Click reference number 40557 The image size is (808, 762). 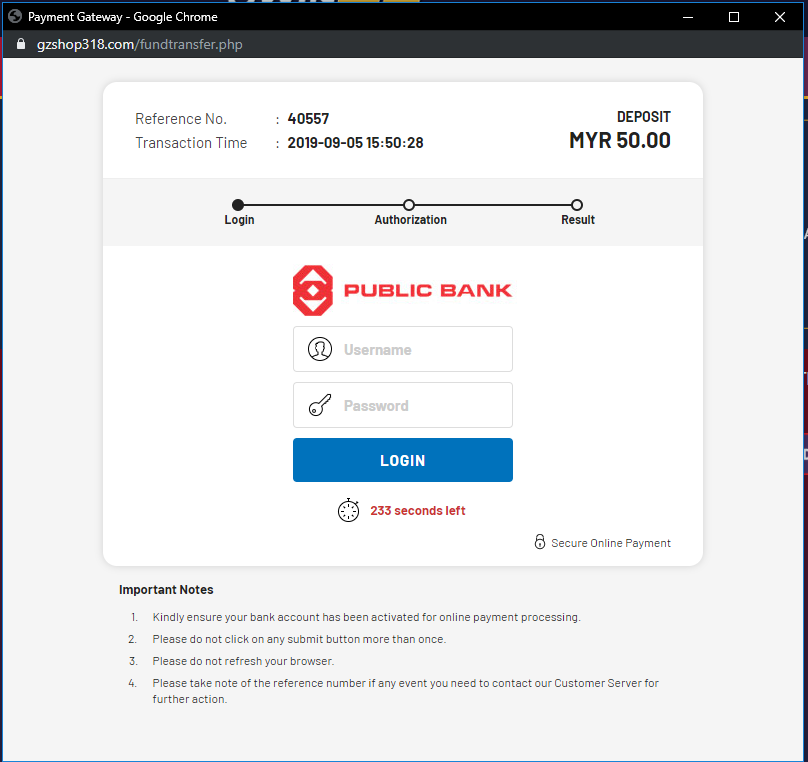pyautogui.click(x=308, y=119)
